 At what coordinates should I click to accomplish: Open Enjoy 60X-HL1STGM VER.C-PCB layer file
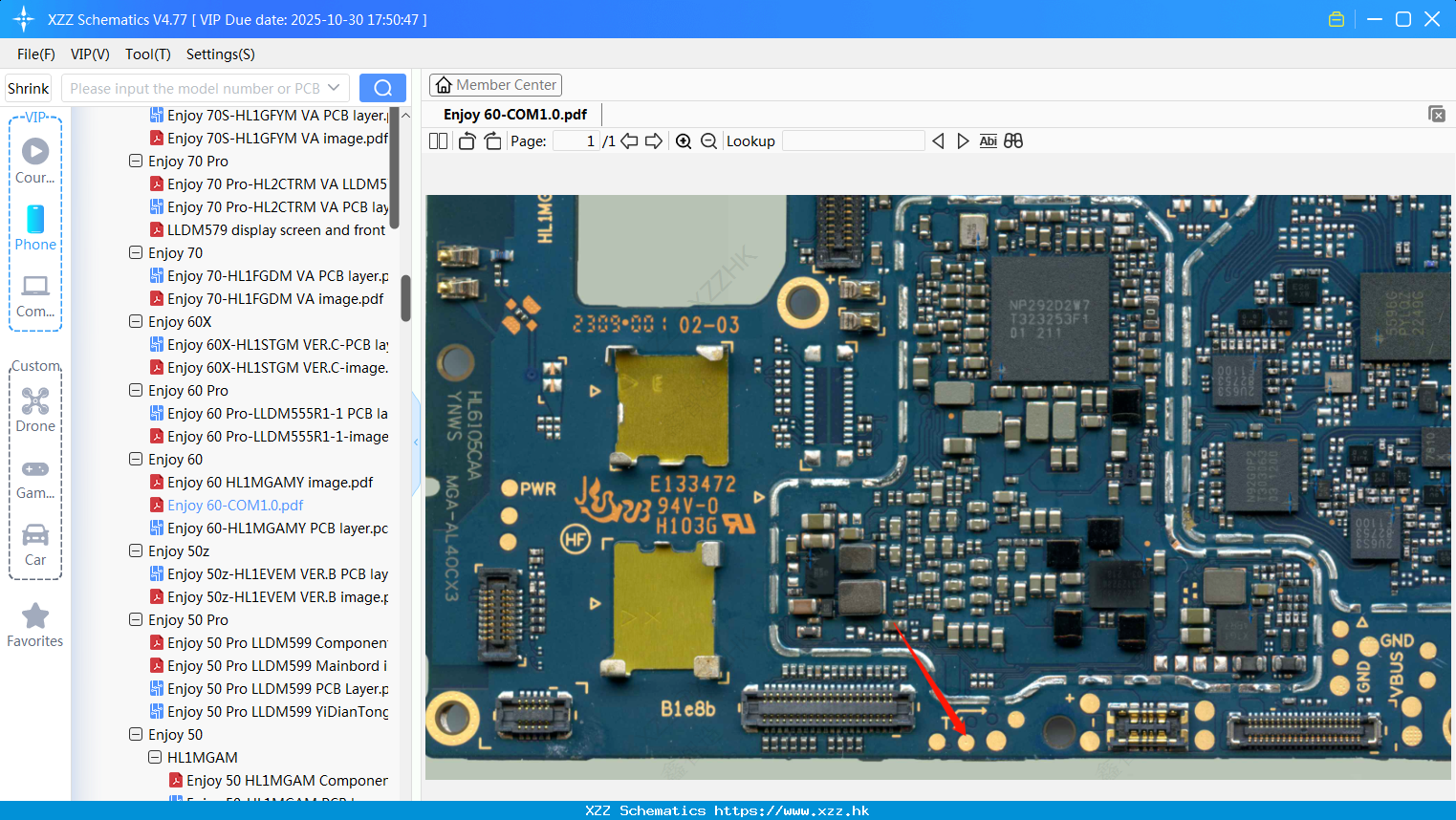(x=269, y=345)
